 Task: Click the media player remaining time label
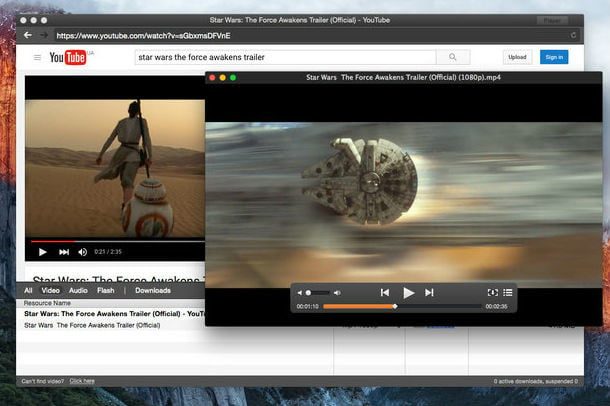coord(496,306)
